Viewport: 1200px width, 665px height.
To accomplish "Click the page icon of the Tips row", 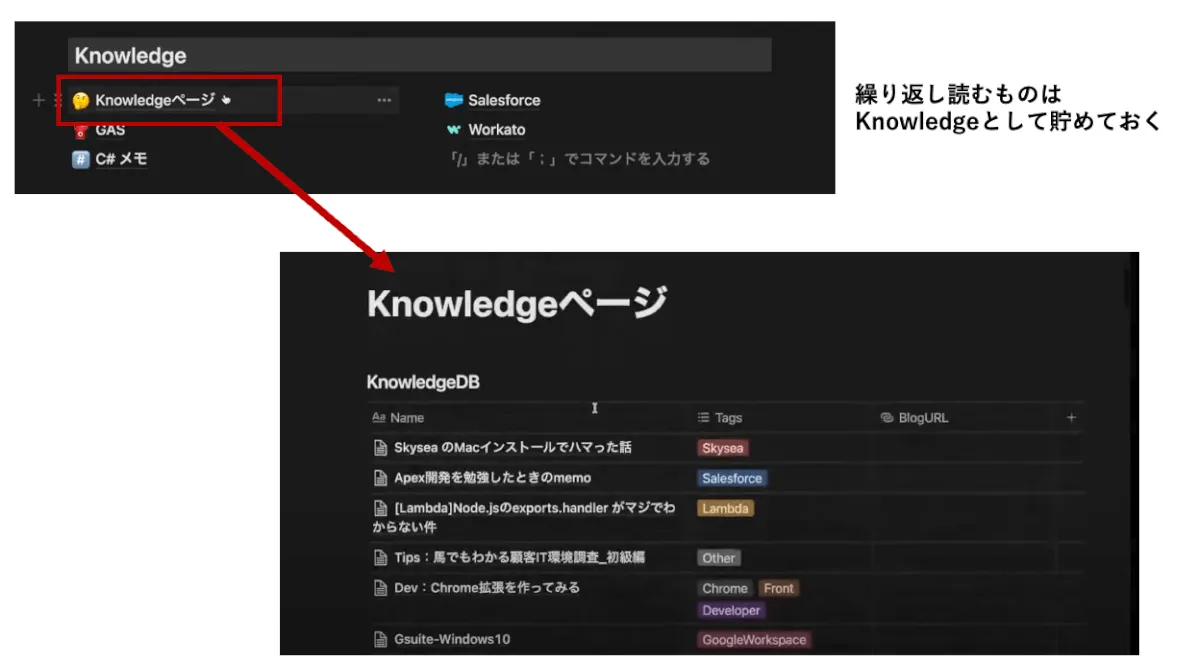I will [x=380, y=557].
